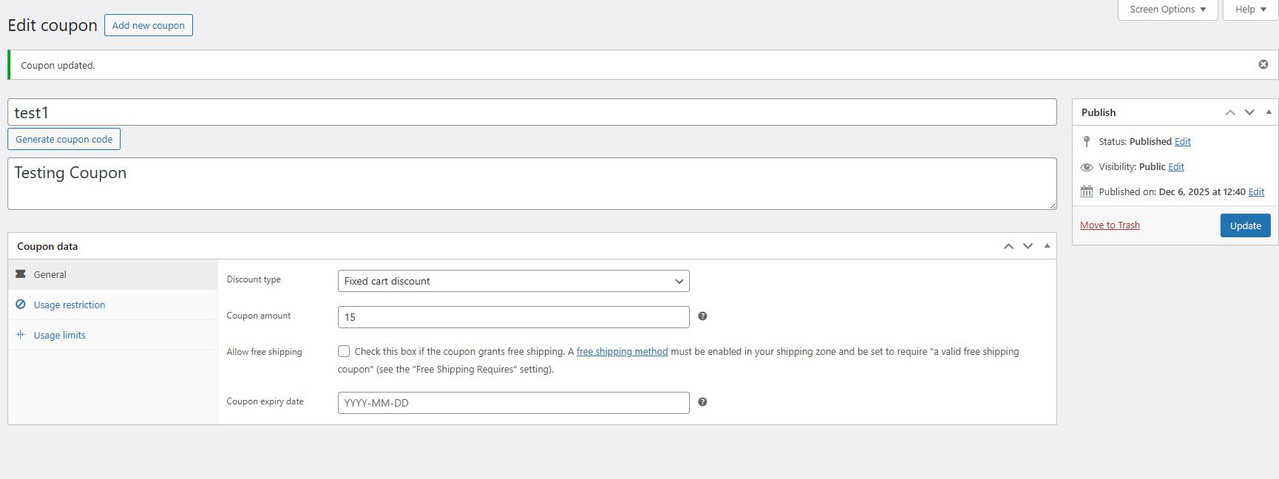Open the free shipping method link
The image size is (1279, 479).
click(622, 352)
